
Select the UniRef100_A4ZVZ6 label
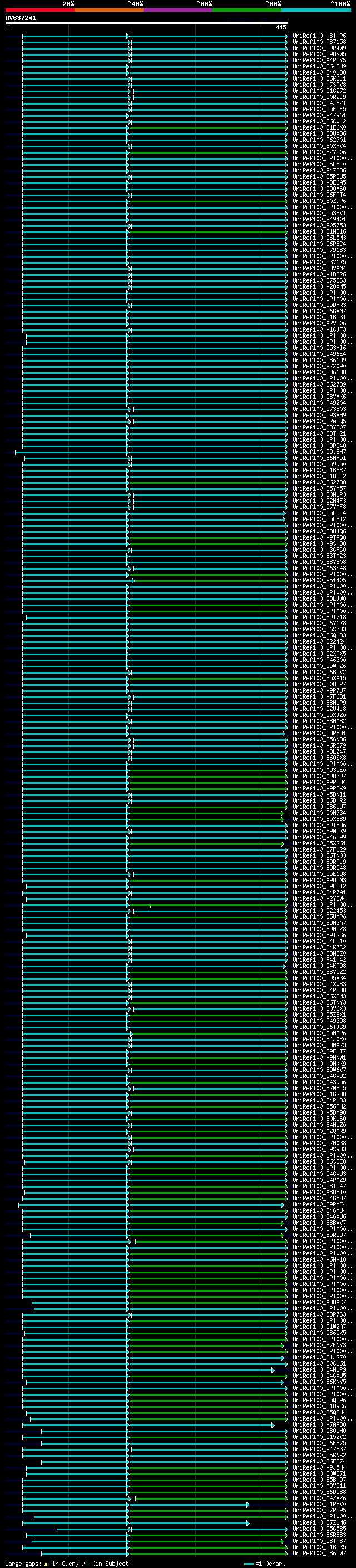319,1498
